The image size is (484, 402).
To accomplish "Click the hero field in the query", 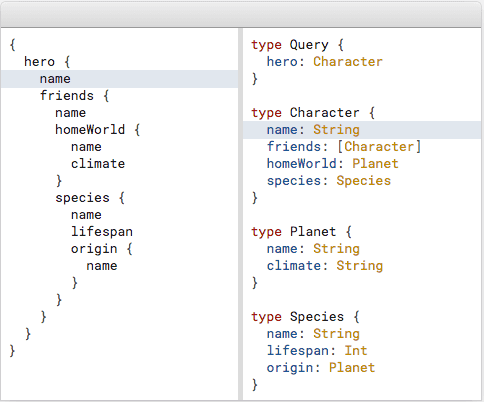I will 39,62.
